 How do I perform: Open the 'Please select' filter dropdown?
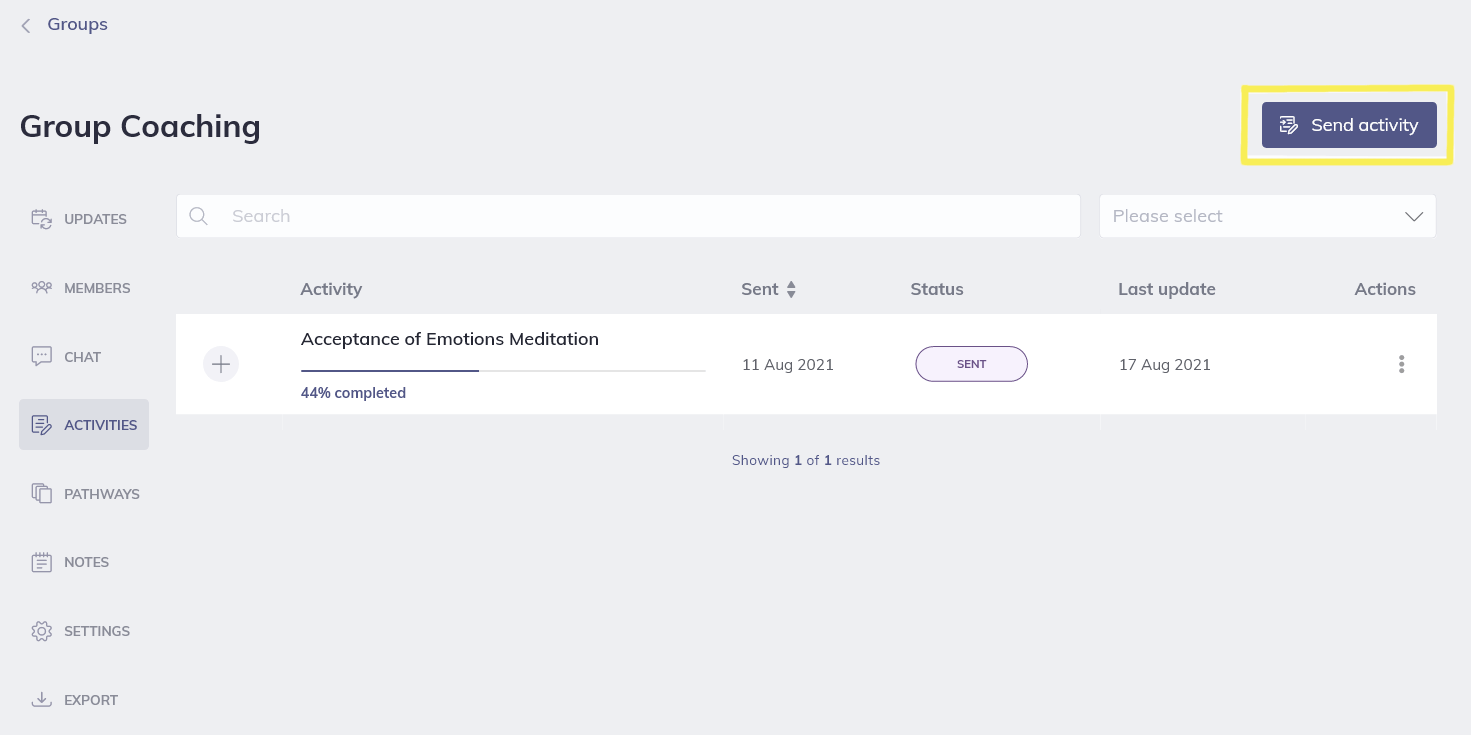click(1267, 216)
